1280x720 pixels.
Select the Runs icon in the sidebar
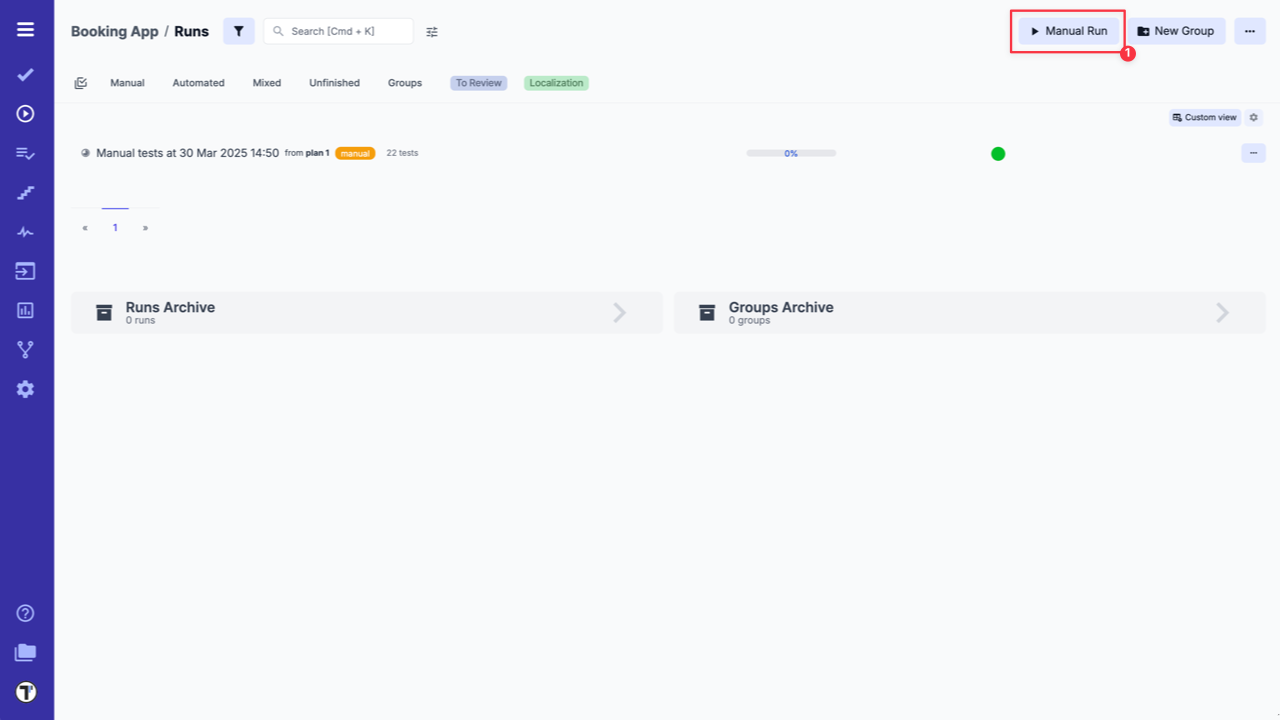[25, 113]
